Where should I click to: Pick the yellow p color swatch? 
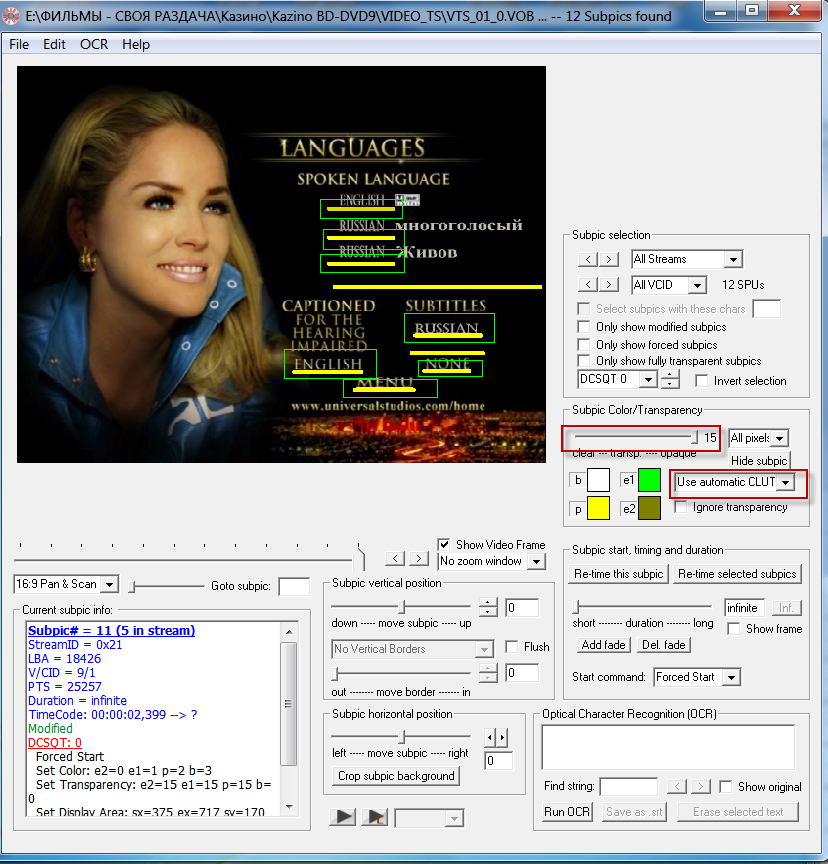[x=598, y=508]
